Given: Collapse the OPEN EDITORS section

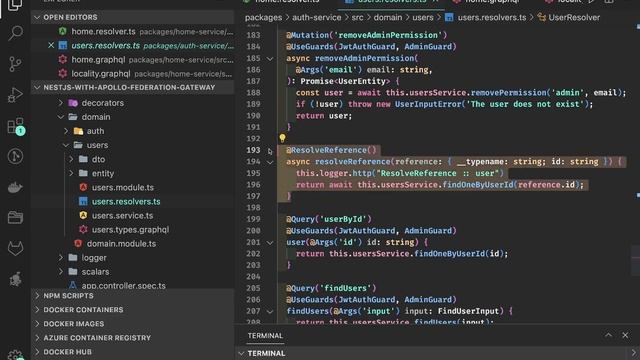Looking at the screenshot, I should (37, 17).
